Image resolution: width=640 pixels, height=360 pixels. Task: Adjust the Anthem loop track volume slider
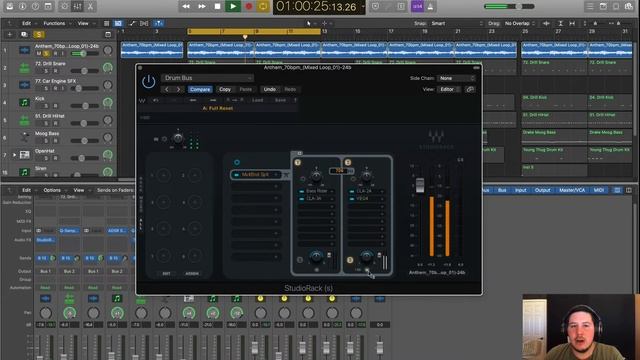click(x=84, y=53)
